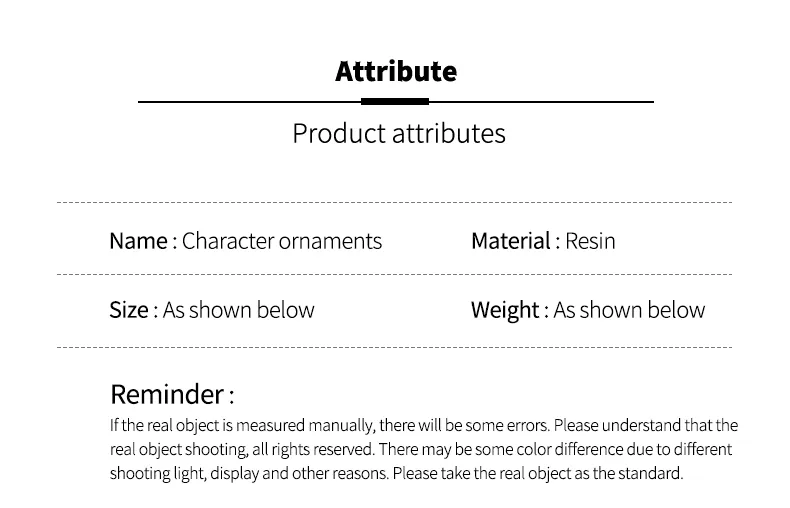790x508 pixels.
Task: Click the reminder line starting "real object shooting"
Action: tap(421, 450)
